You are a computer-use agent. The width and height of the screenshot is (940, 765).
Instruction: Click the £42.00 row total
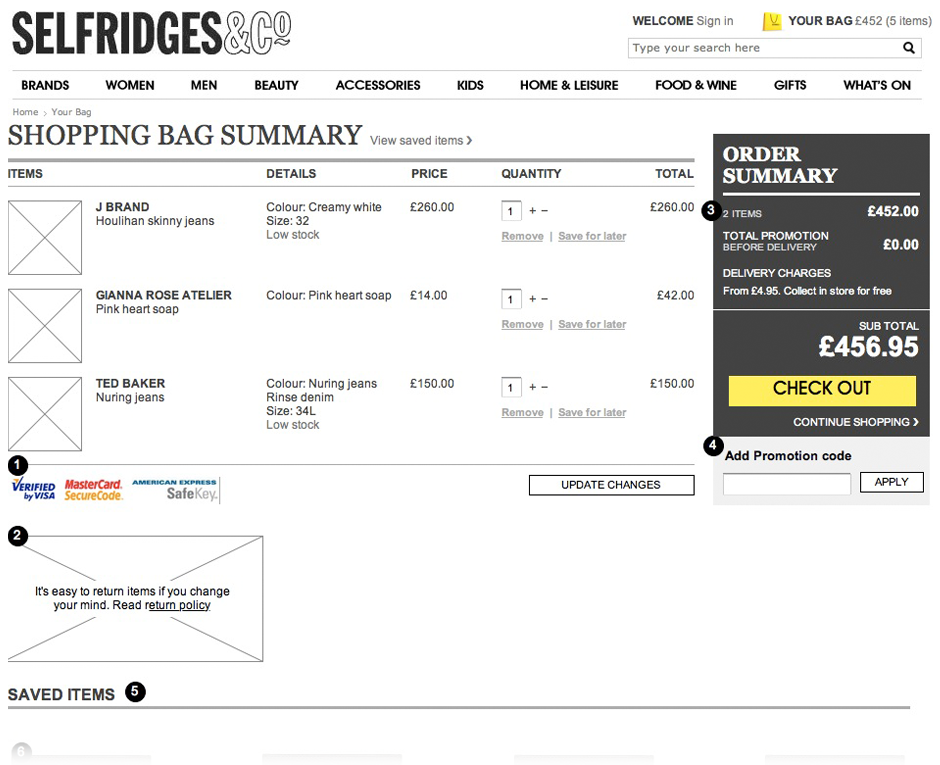coord(676,295)
